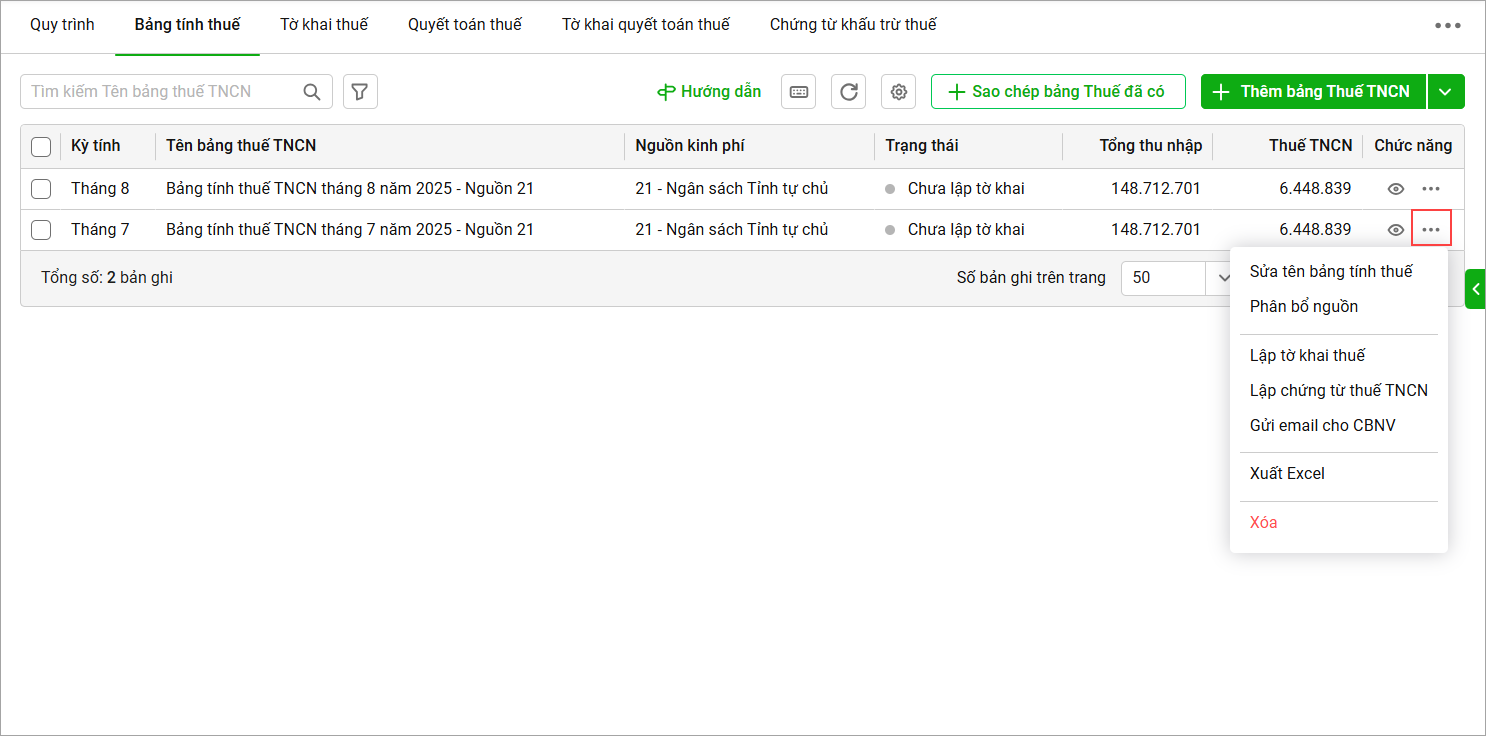View Tháng 8 tax table eye icon
1486x736 pixels.
[x=1396, y=189]
